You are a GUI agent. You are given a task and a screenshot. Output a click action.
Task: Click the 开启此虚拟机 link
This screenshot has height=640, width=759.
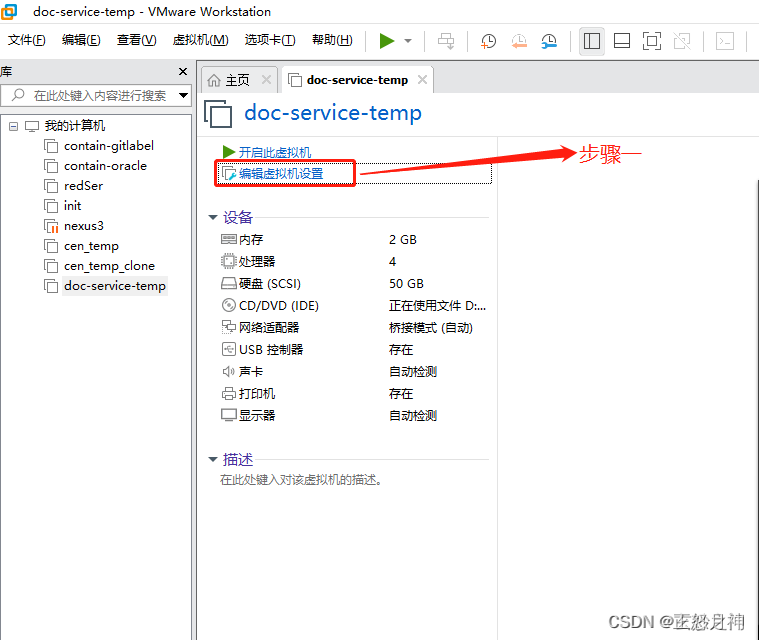(x=274, y=152)
